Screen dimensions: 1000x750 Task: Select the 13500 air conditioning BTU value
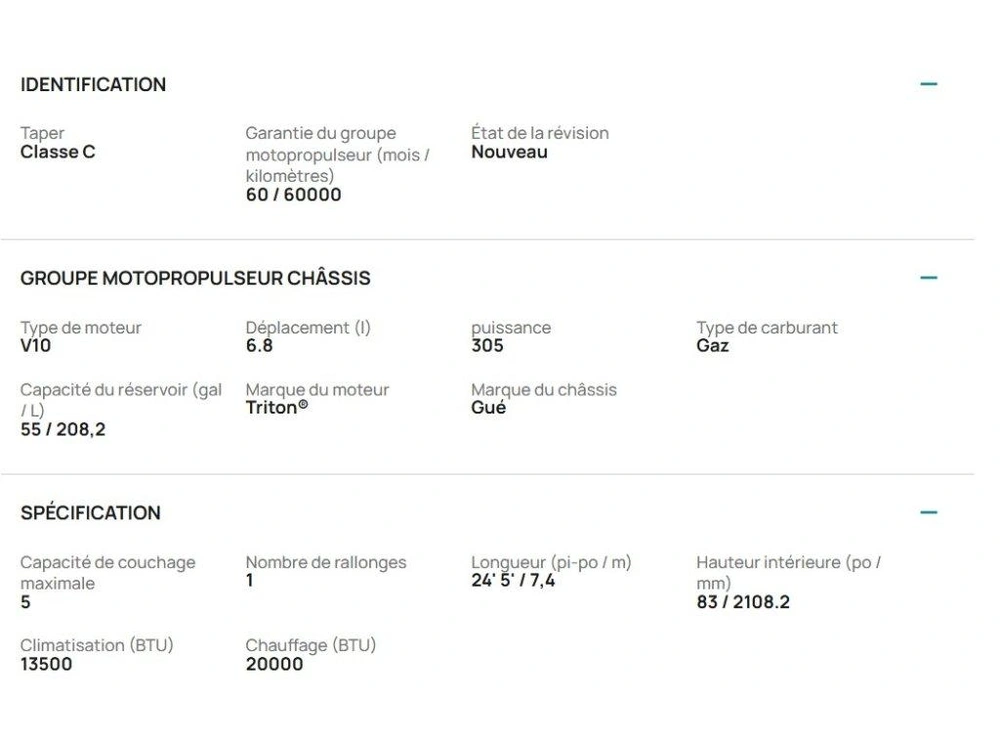(x=46, y=664)
